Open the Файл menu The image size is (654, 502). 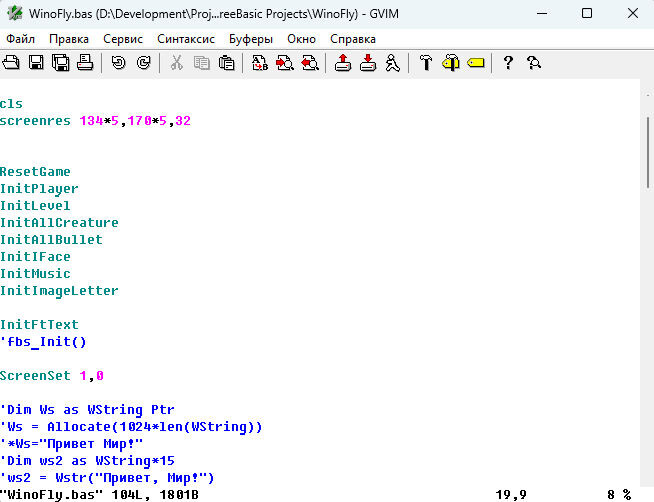(20, 39)
